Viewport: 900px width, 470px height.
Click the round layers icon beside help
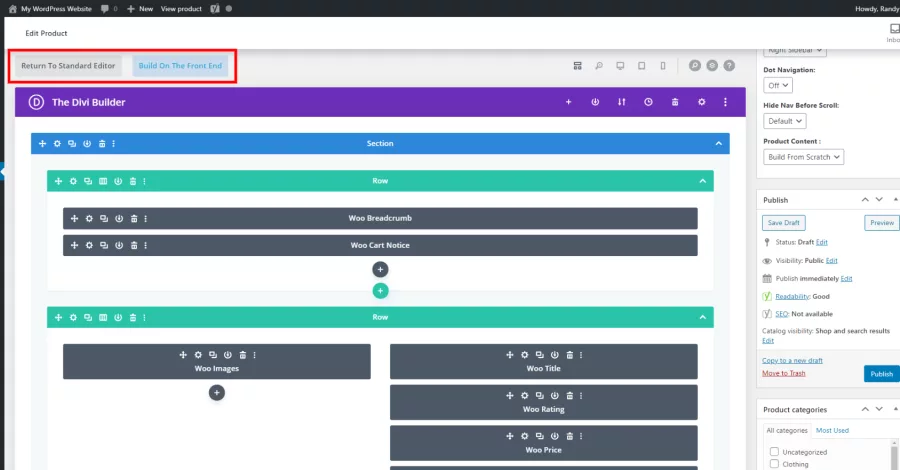(x=712, y=65)
